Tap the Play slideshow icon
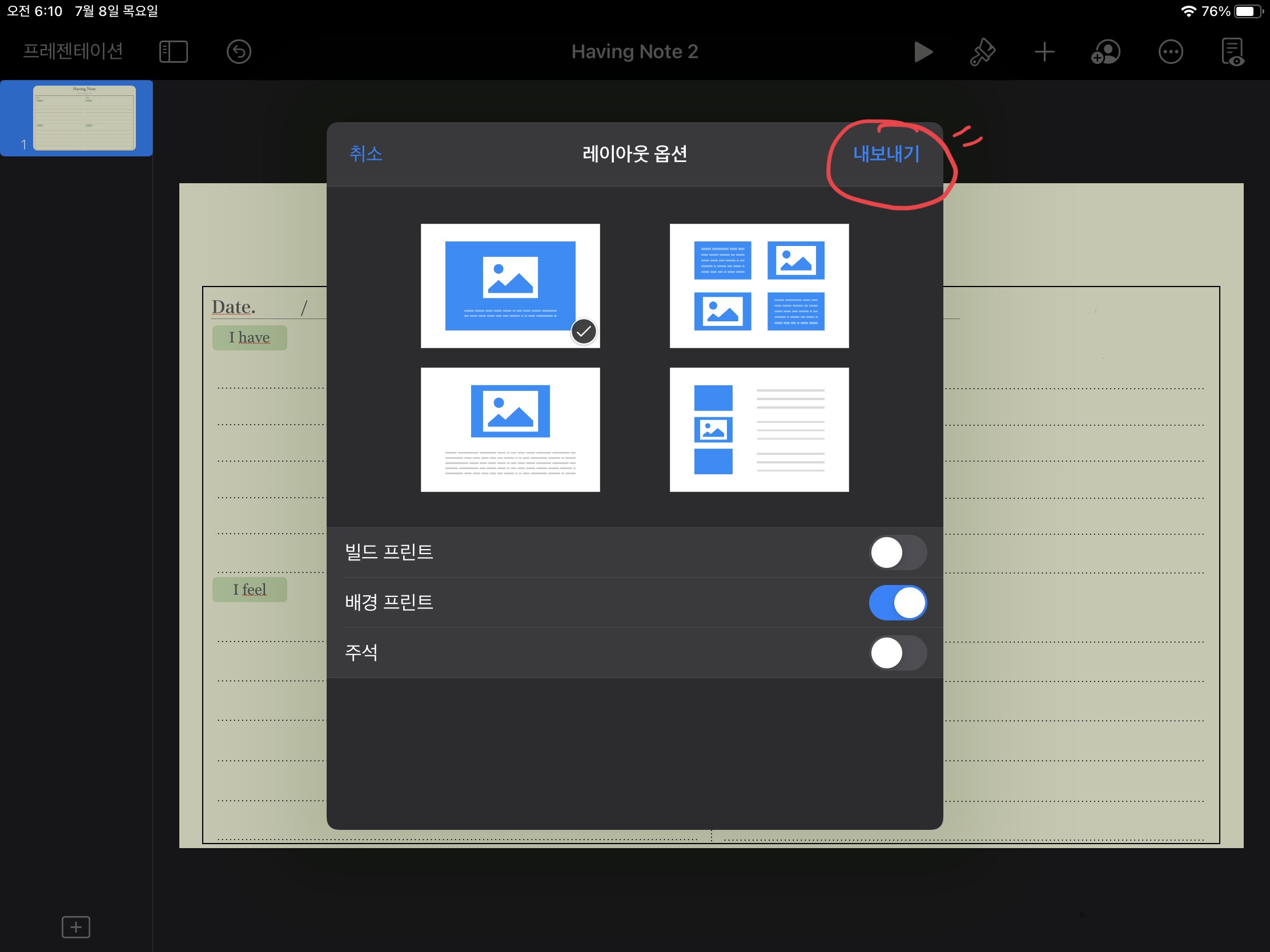 922,51
